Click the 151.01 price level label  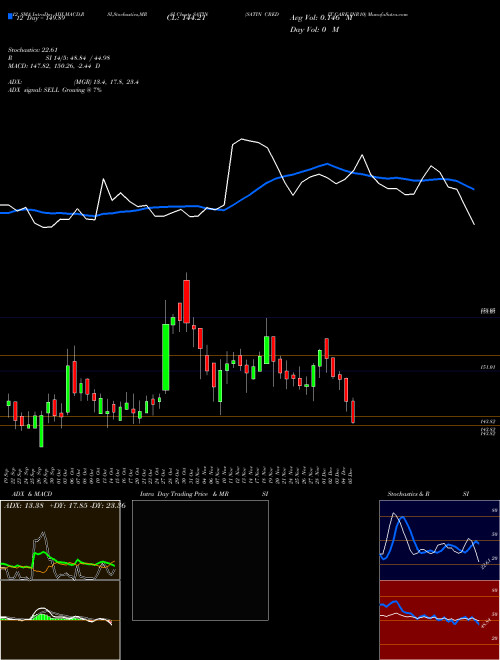point(489,367)
